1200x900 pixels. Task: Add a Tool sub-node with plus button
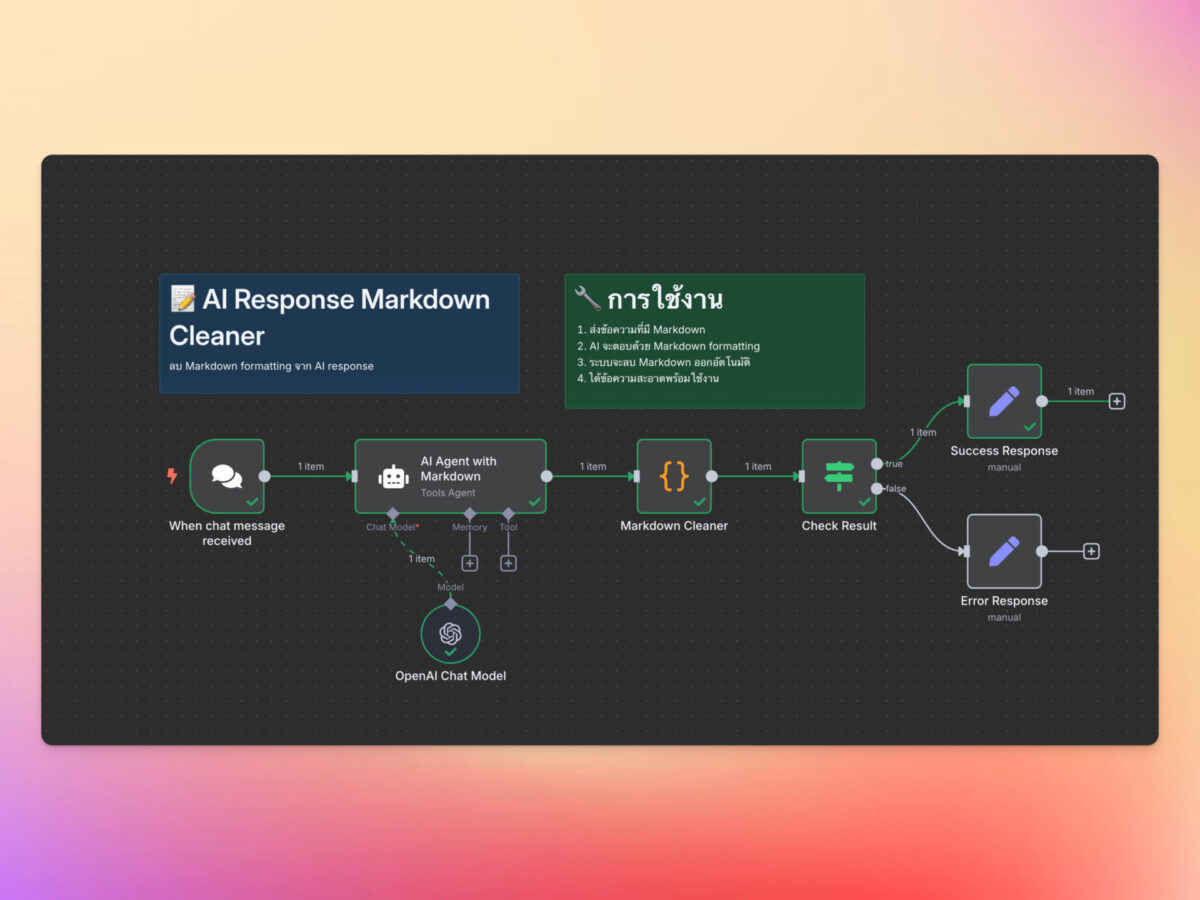pyautogui.click(x=508, y=563)
